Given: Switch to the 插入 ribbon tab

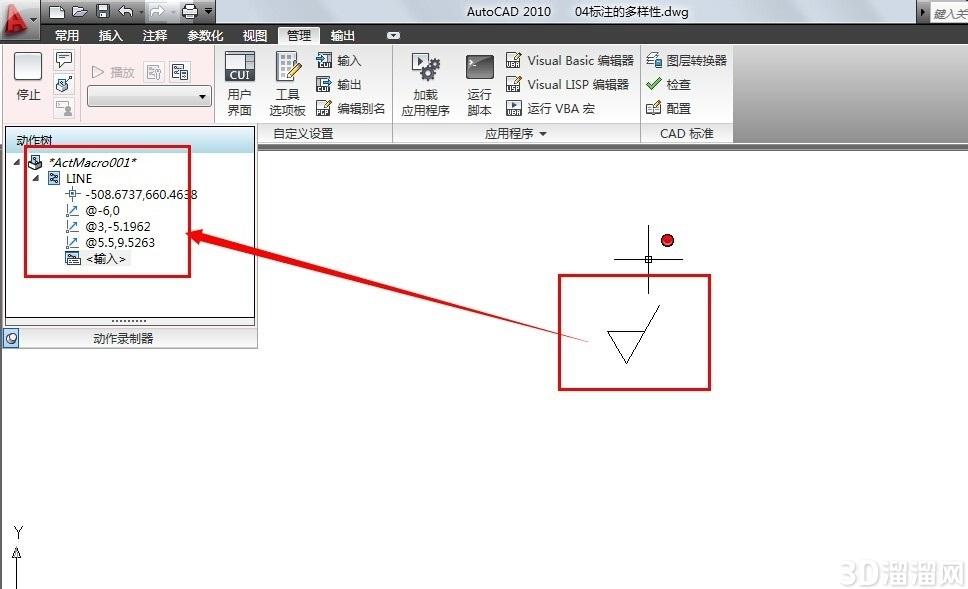Looking at the screenshot, I should coord(111,36).
